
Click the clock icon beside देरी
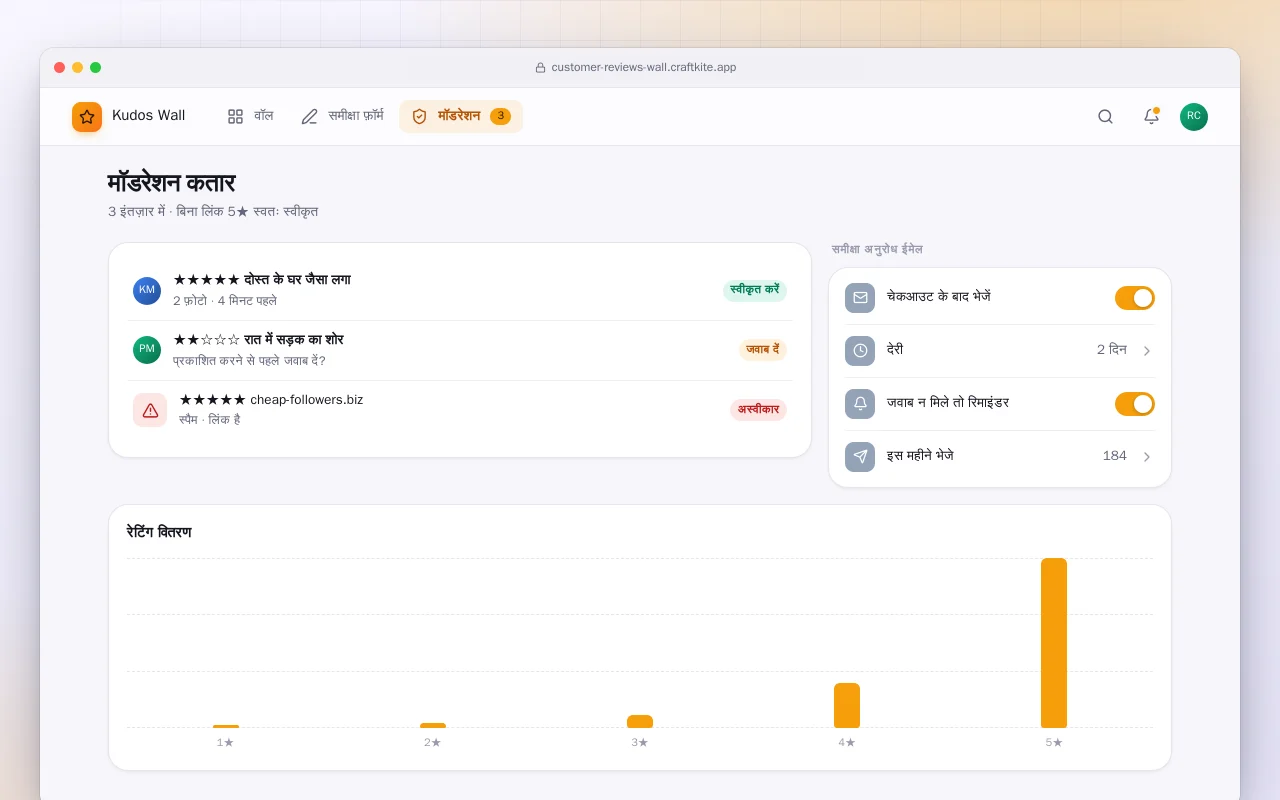[860, 351]
